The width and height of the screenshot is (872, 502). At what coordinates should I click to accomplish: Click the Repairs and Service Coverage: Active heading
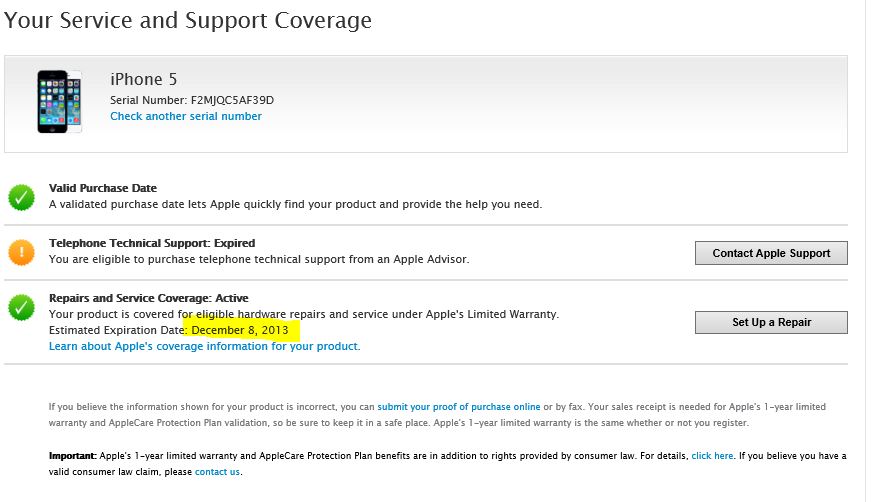point(149,298)
